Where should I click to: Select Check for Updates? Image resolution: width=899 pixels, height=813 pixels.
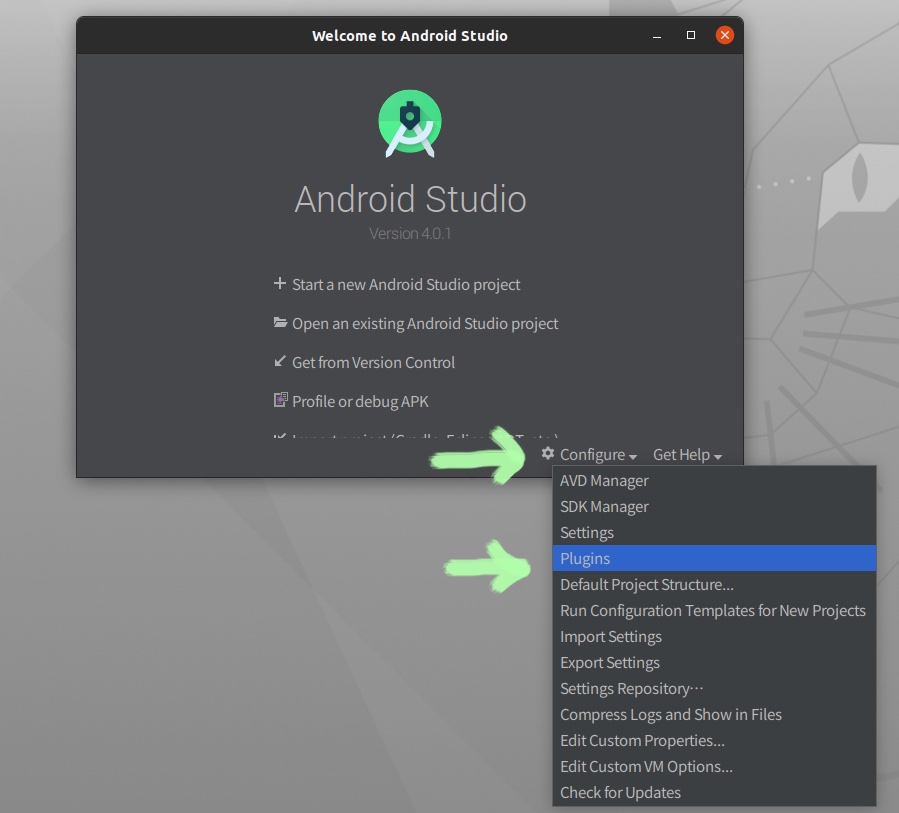(714, 792)
